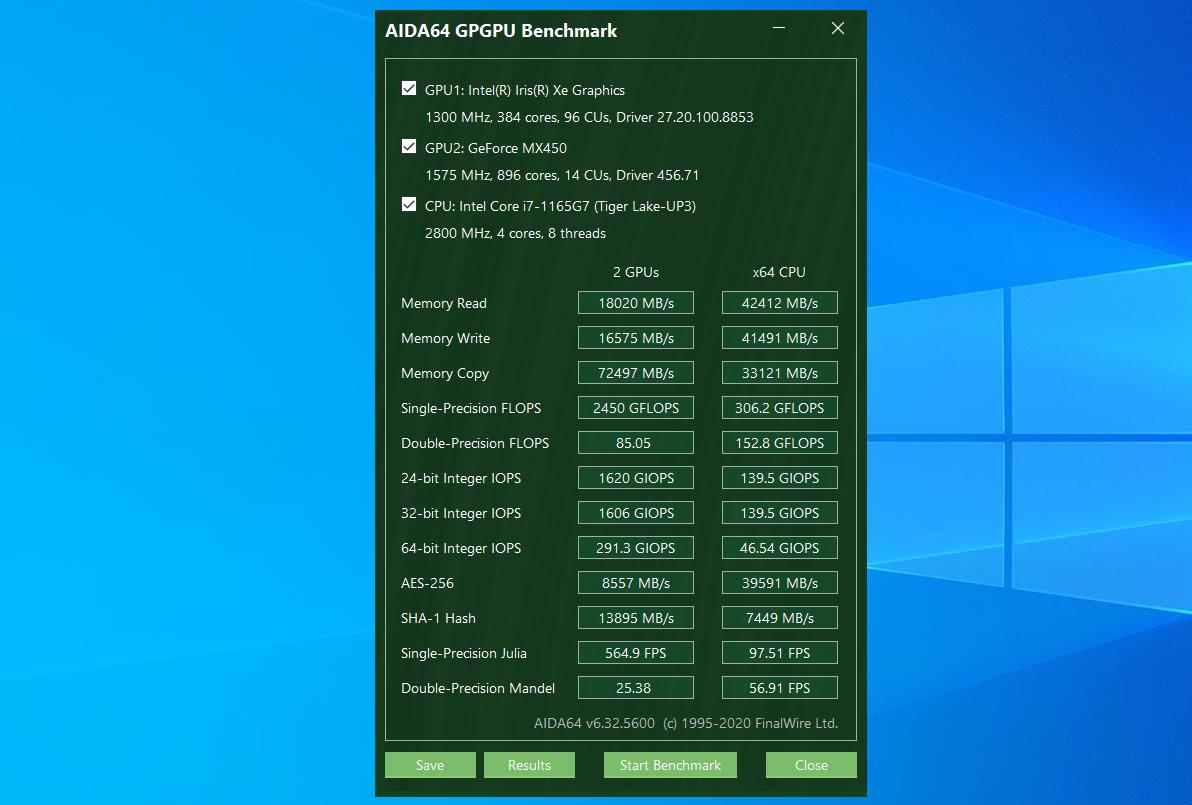Screen dimensions: 1192x805
Task: Select the CPU Double-Precision Mandel 56.91 FPS box
Action: [x=780, y=688]
